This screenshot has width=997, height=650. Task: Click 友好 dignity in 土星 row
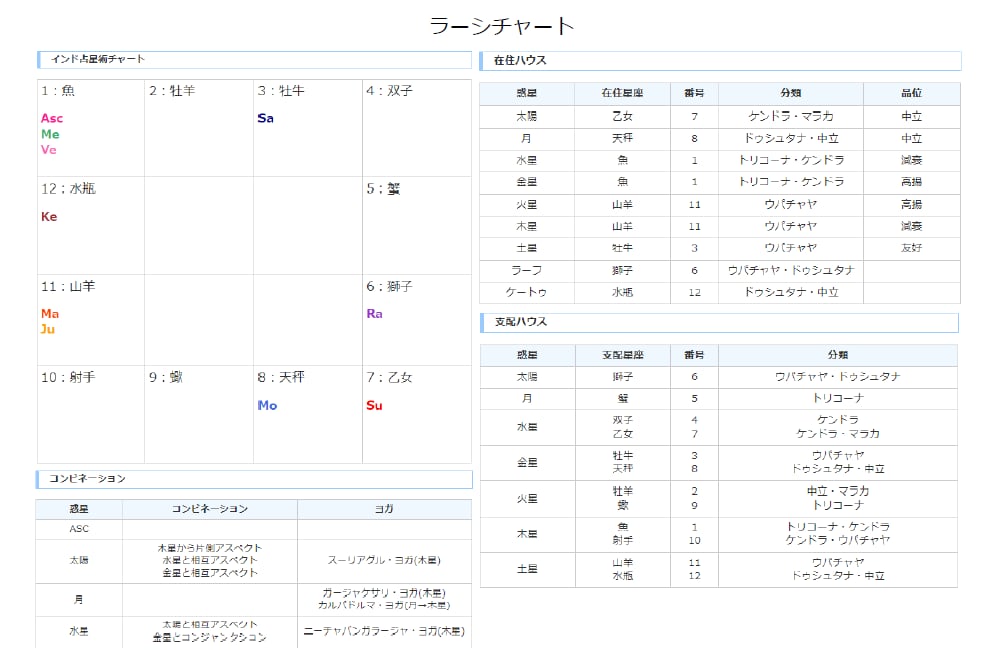point(911,248)
